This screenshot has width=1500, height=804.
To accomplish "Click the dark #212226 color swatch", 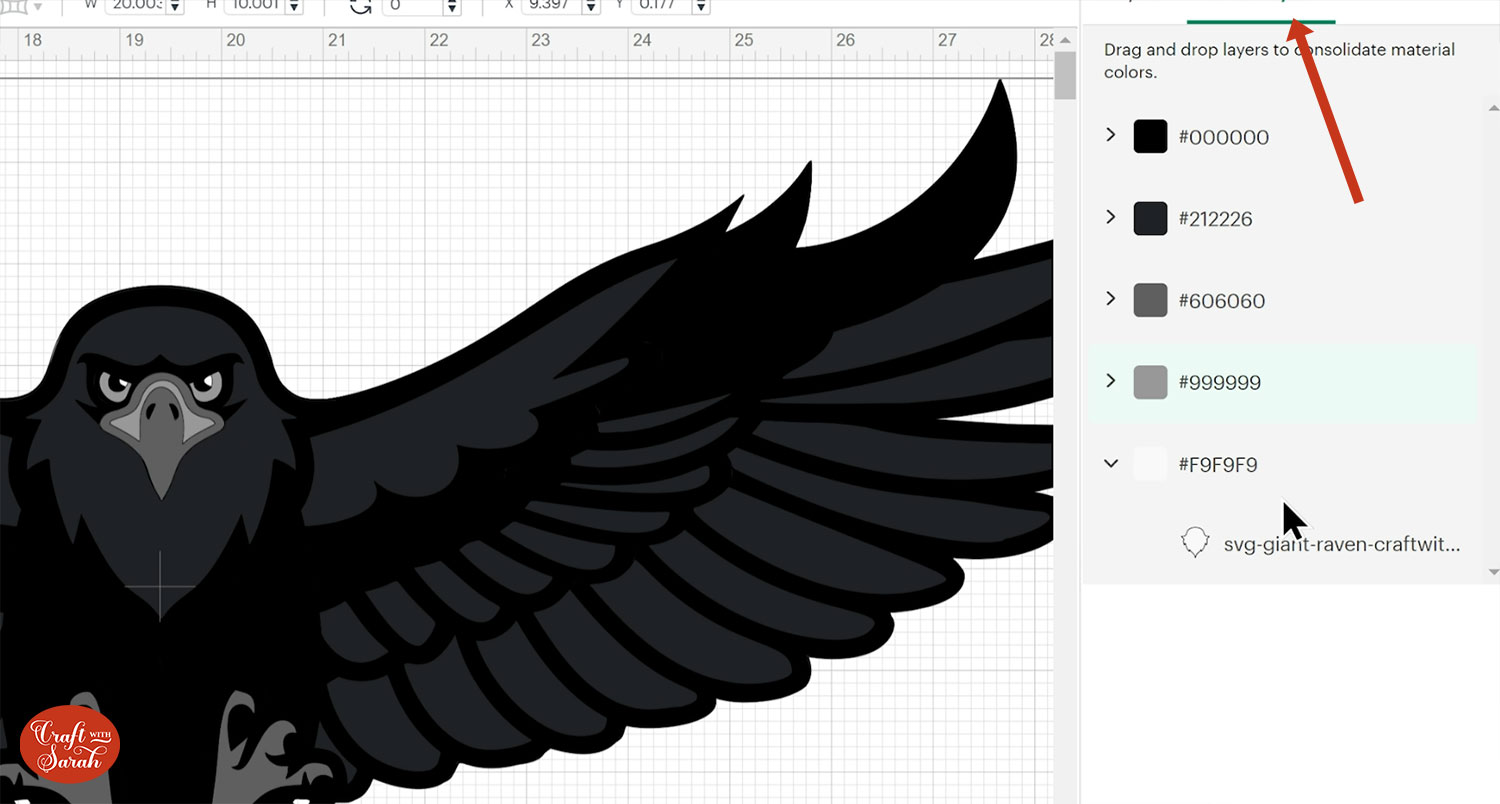I will tap(1151, 218).
